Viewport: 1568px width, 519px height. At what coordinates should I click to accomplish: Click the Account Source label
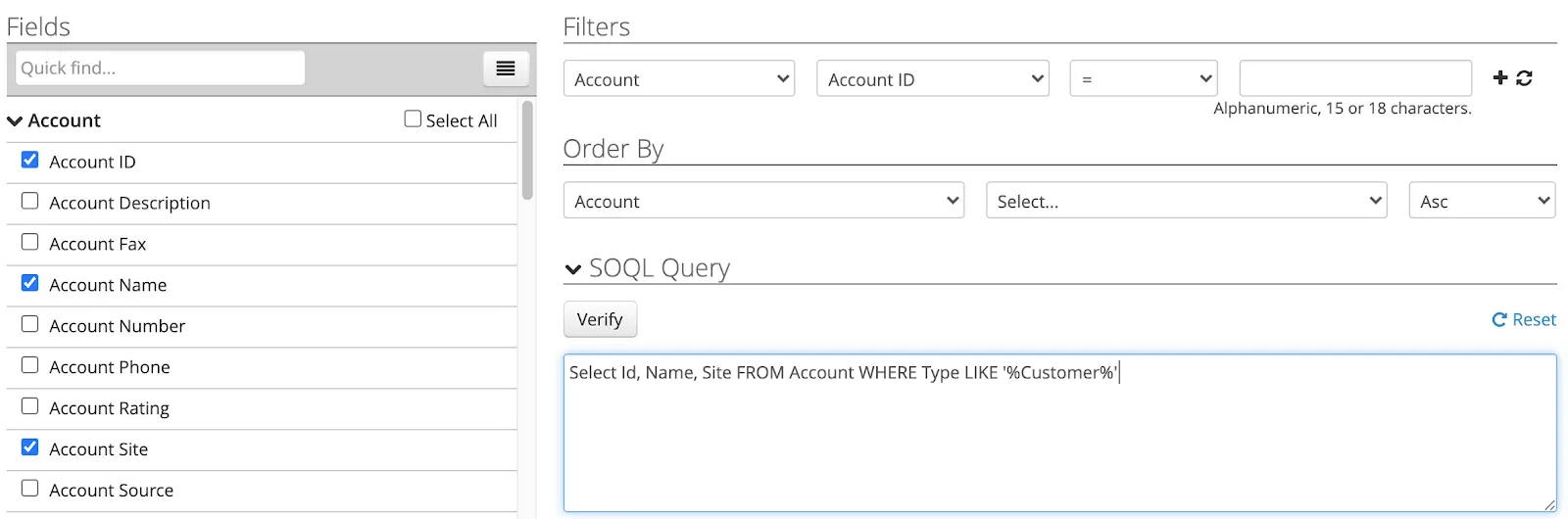pyautogui.click(x=112, y=491)
